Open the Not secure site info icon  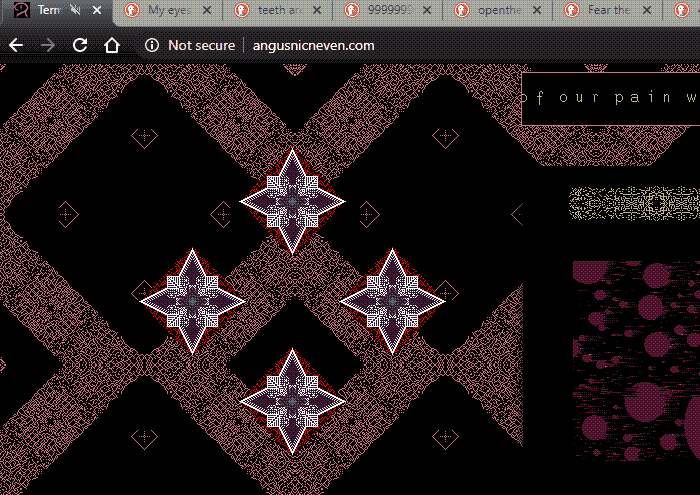[x=152, y=45]
